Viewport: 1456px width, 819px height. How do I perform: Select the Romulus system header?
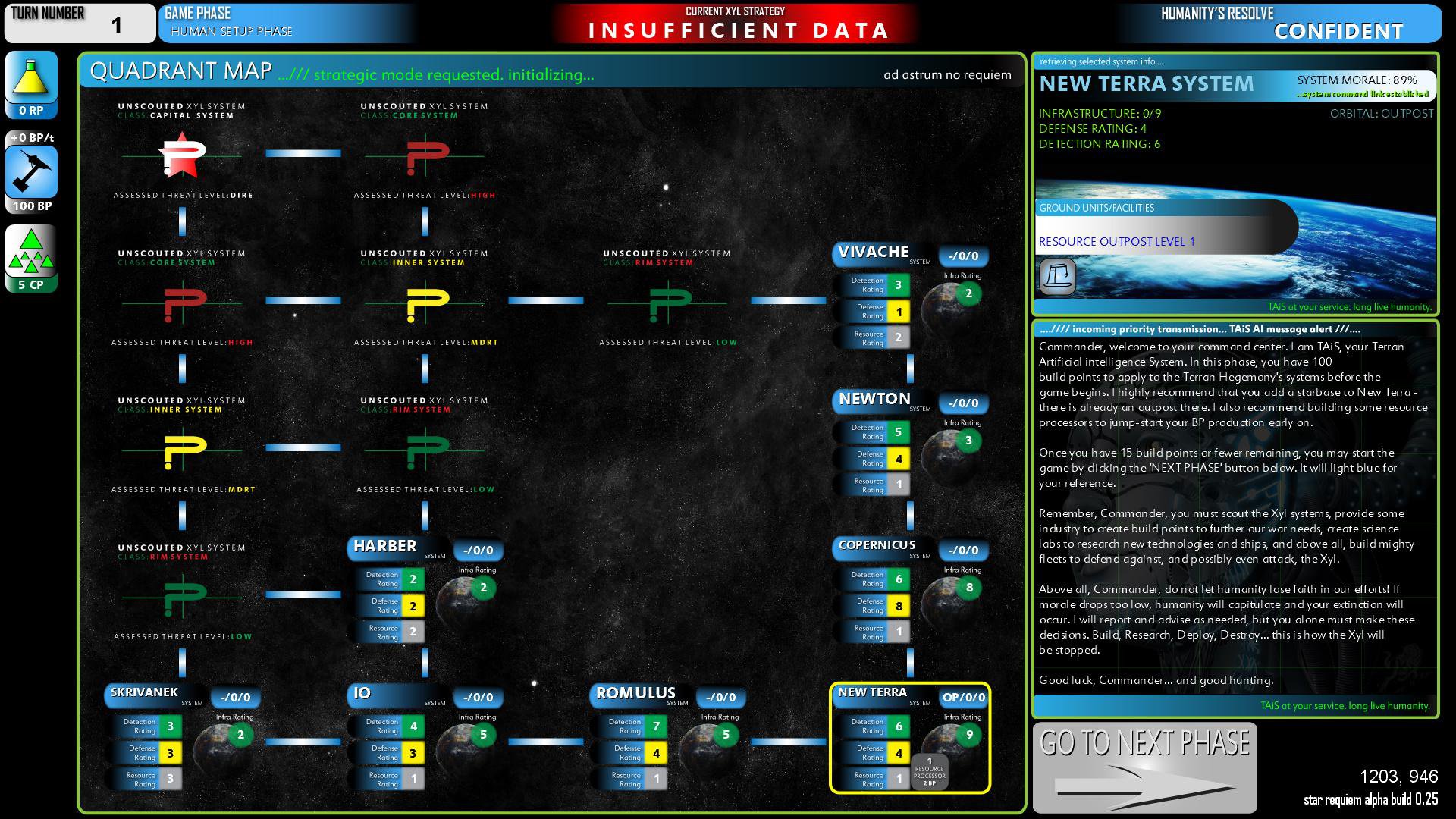tap(635, 694)
